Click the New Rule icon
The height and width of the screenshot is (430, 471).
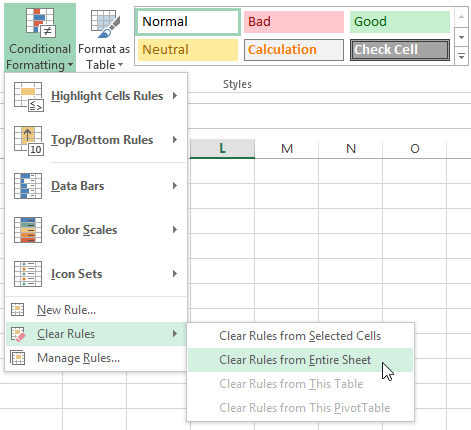18,310
